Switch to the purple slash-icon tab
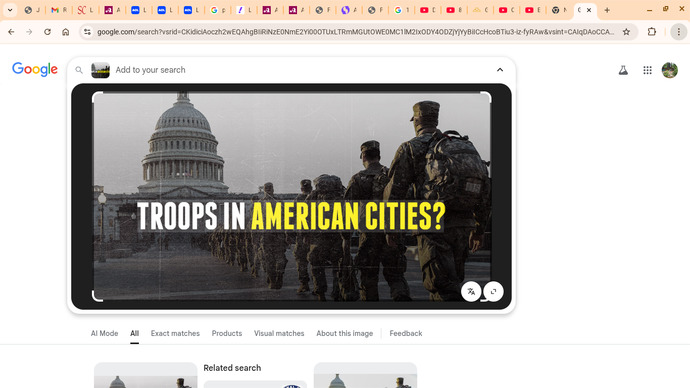This screenshot has height=388, width=690. tap(243, 10)
